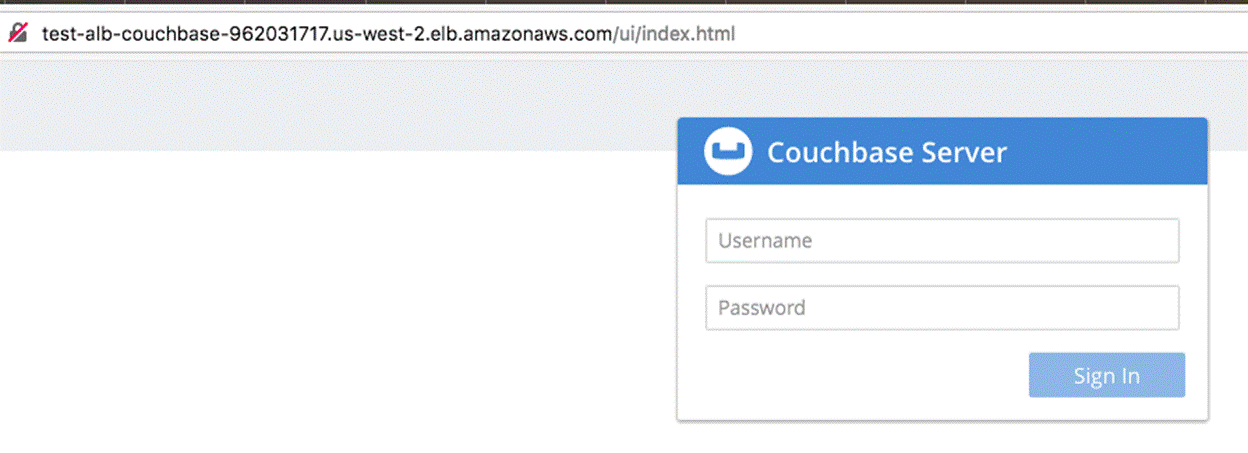This screenshot has height=453, width=1248.
Task: Focus the Password input field
Action: 942,308
